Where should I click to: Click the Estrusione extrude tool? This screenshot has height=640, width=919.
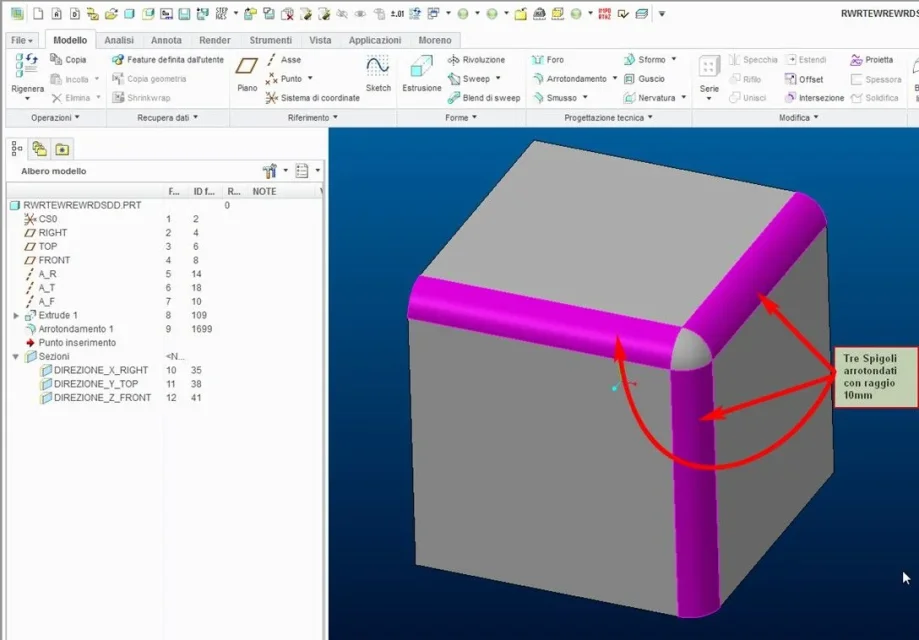tap(421, 73)
